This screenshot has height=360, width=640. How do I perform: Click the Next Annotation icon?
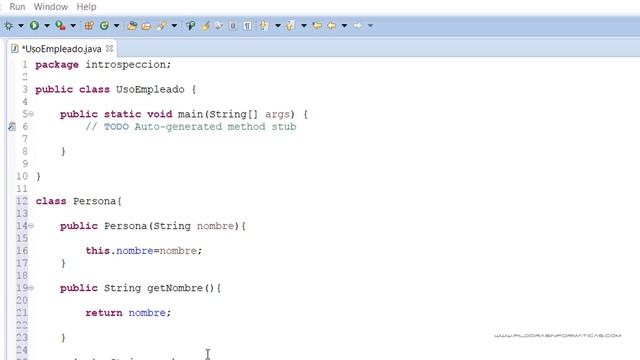coord(264,26)
